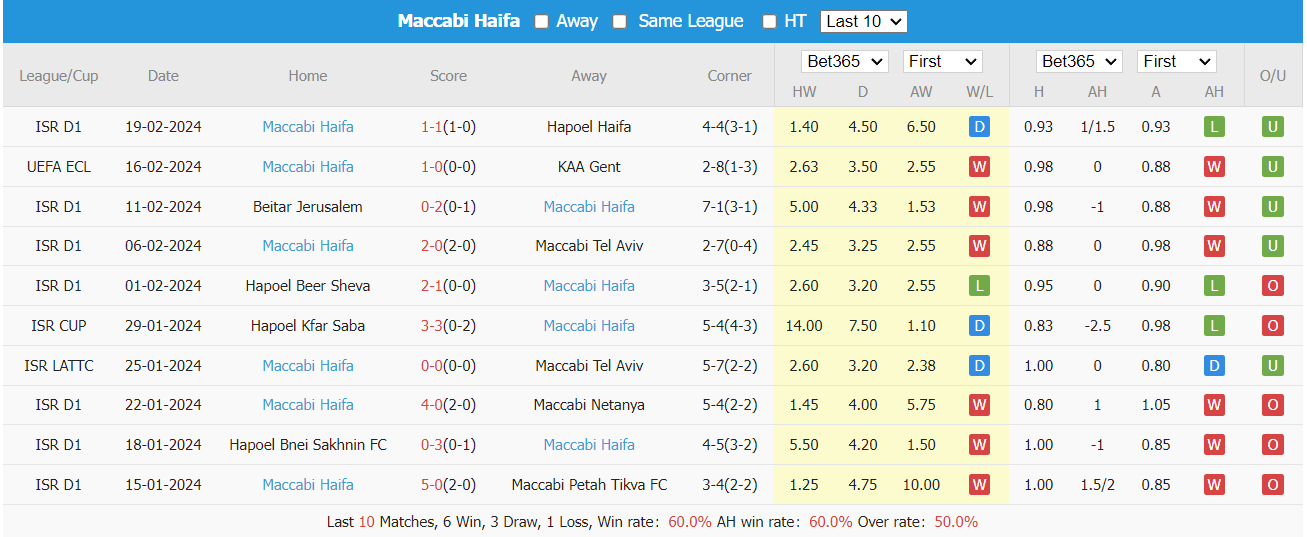Open the first Bet365 bookmaker dropdown
This screenshot has height=537, width=1307.
[x=845, y=62]
